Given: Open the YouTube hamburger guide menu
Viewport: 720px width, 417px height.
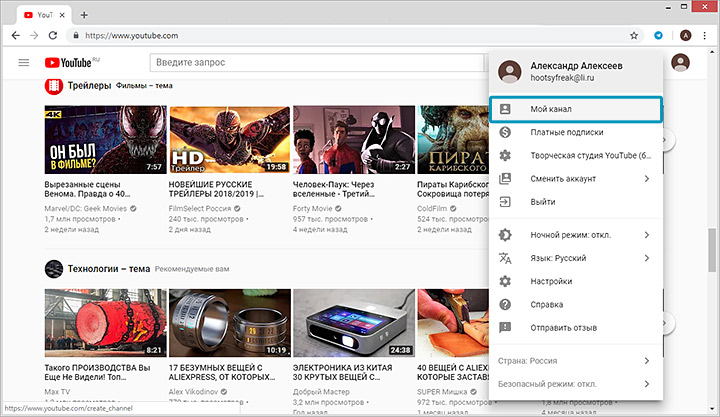Looking at the screenshot, I should (23, 62).
